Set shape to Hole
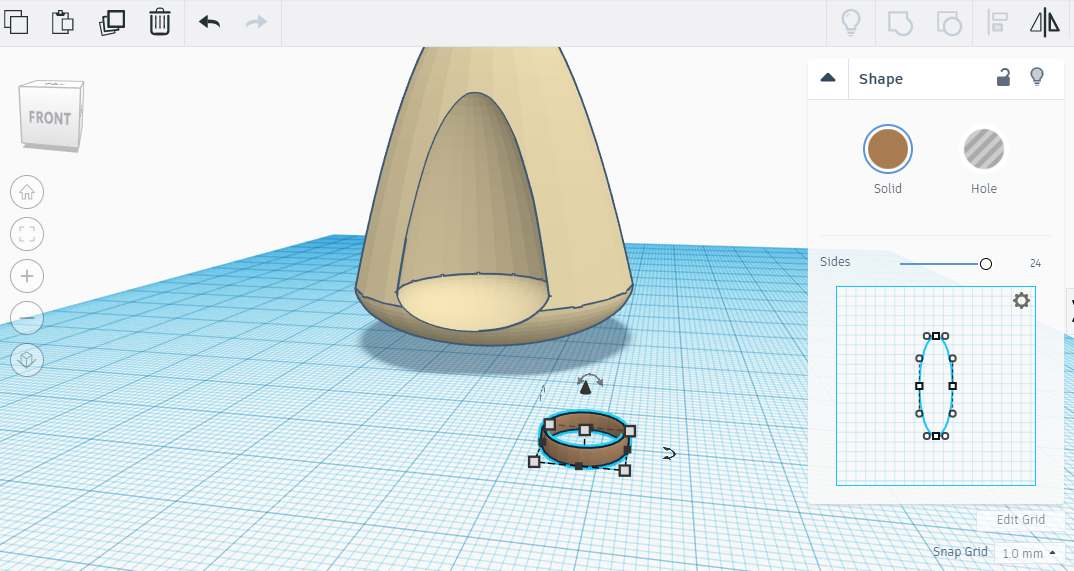 click(984, 149)
